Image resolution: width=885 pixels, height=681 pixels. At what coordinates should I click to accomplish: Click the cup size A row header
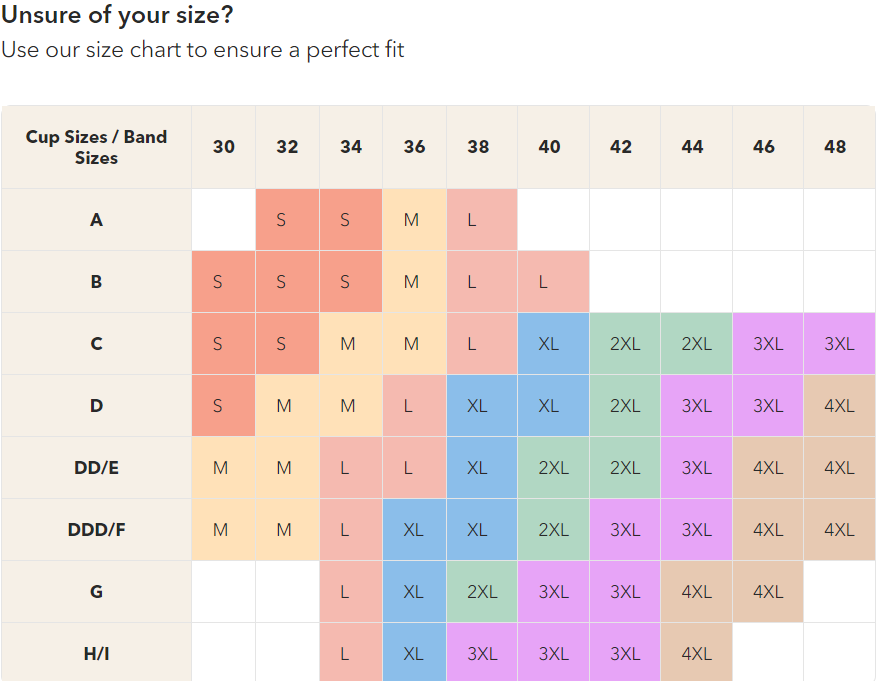(x=96, y=219)
